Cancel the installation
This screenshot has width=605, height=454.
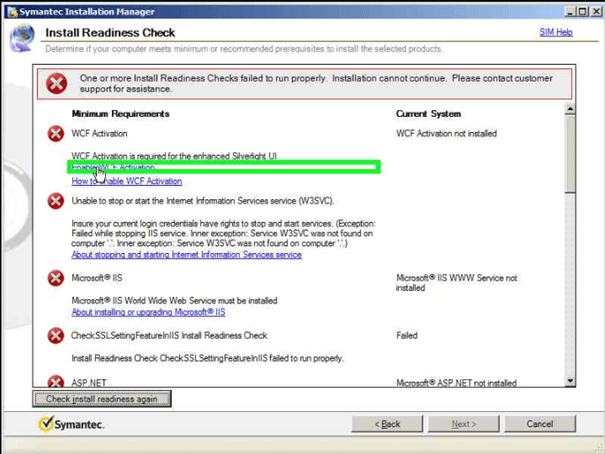tap(540, 424)
